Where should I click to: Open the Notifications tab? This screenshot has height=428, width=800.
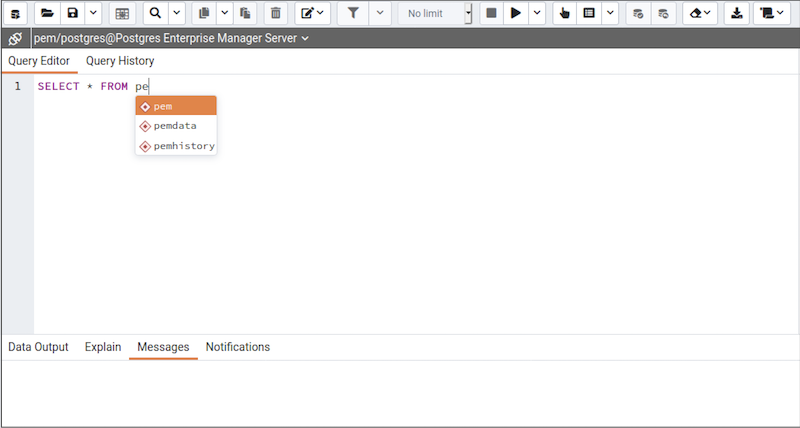click(238, 347)
